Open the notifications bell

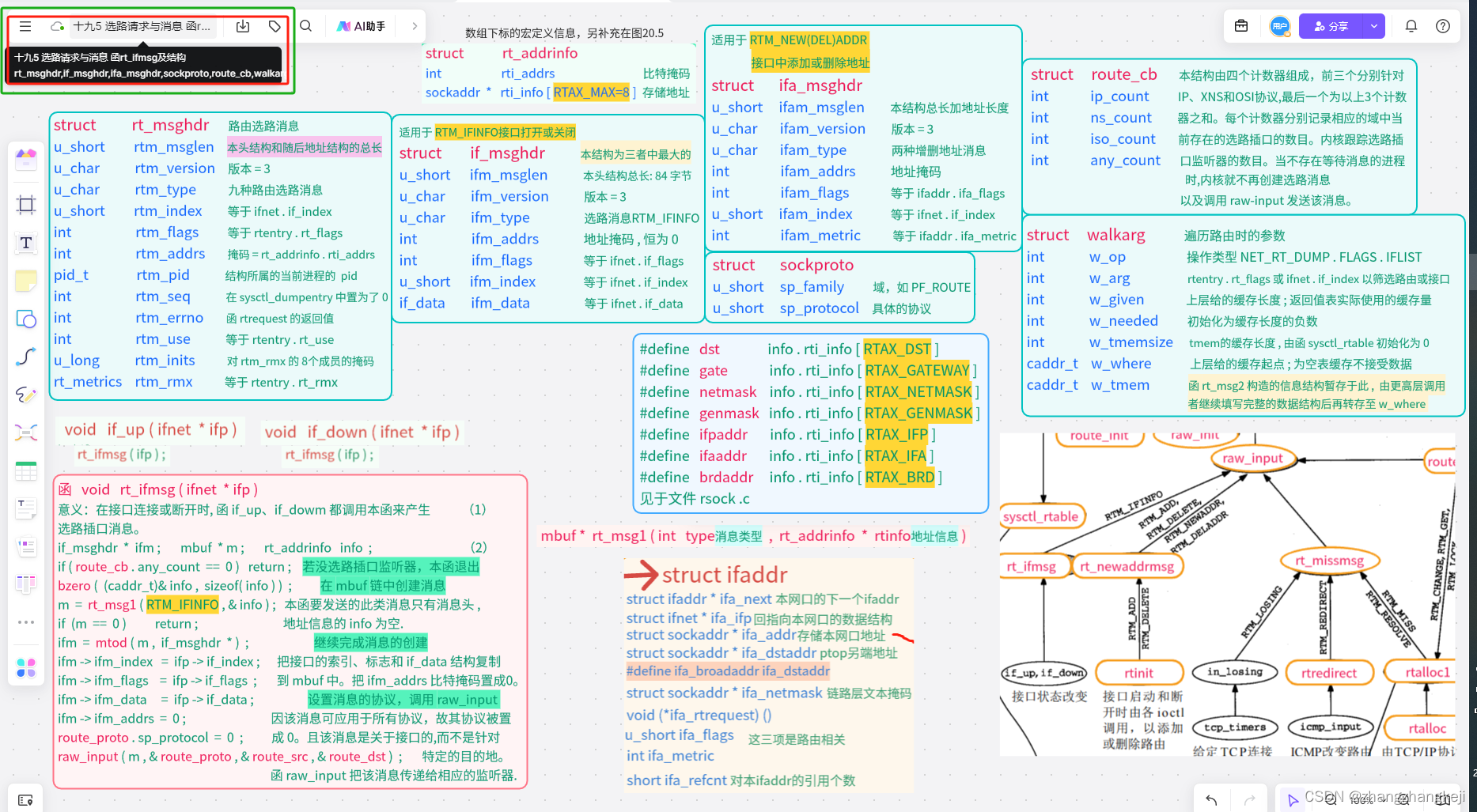point(1411,26)
